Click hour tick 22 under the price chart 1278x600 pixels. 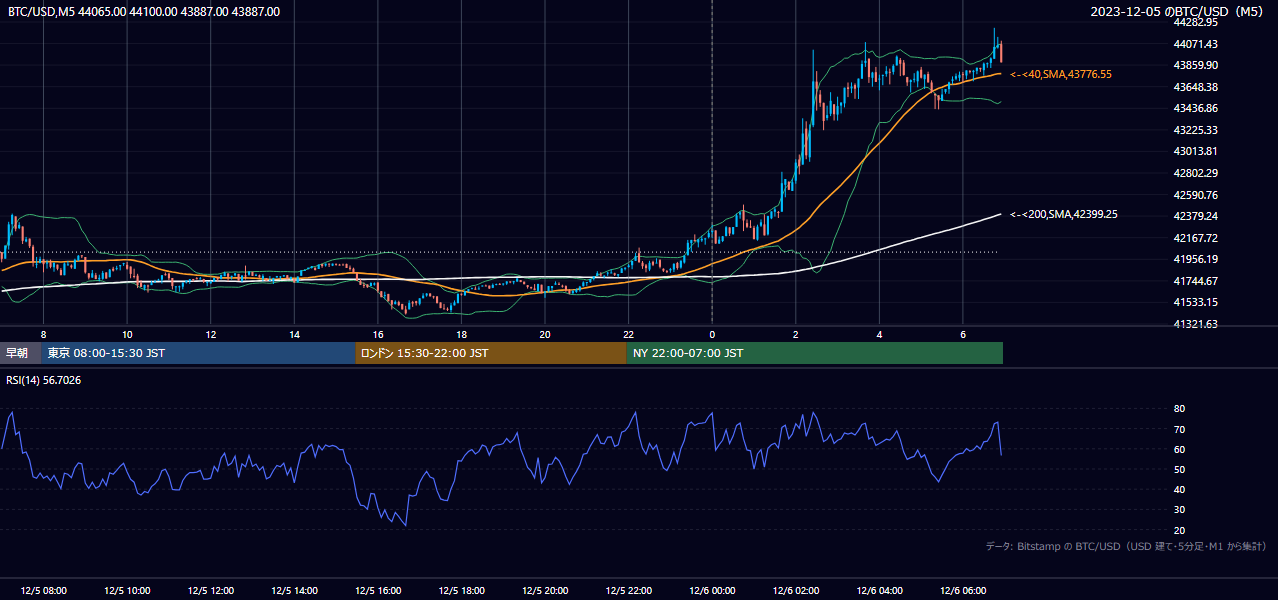pos(628,334)
